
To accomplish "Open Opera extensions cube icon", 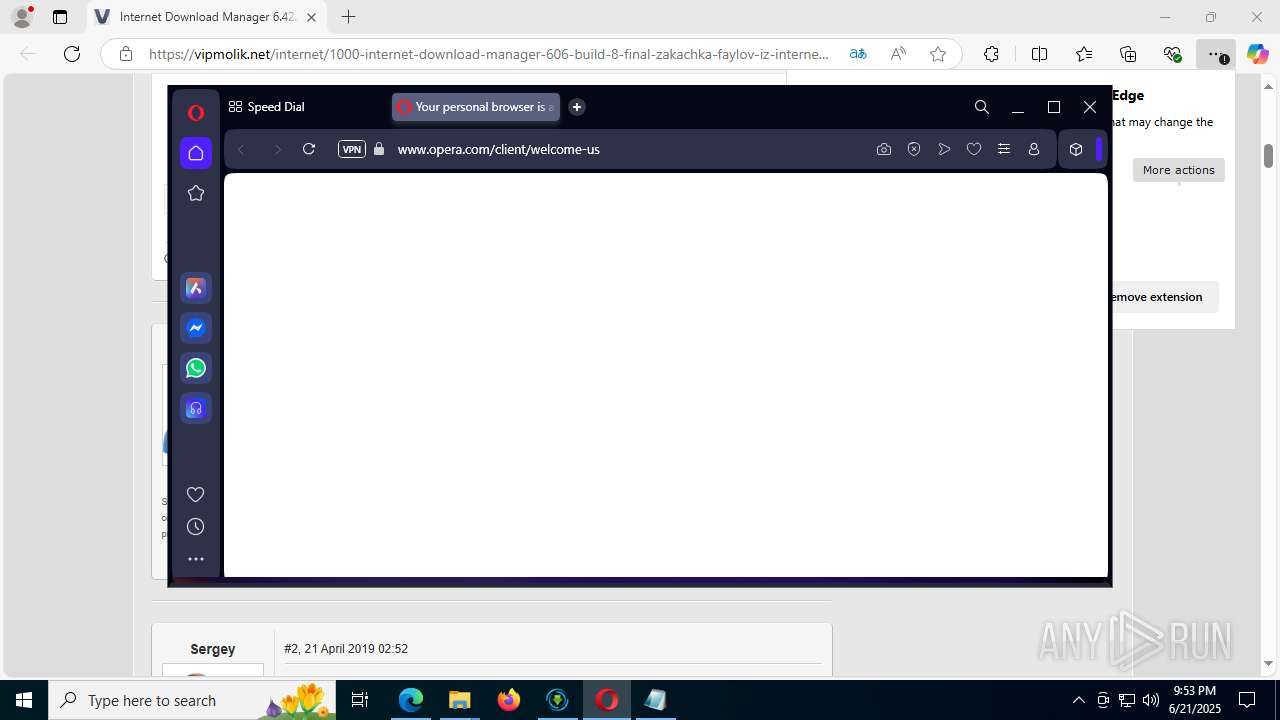I will 1076,149.
